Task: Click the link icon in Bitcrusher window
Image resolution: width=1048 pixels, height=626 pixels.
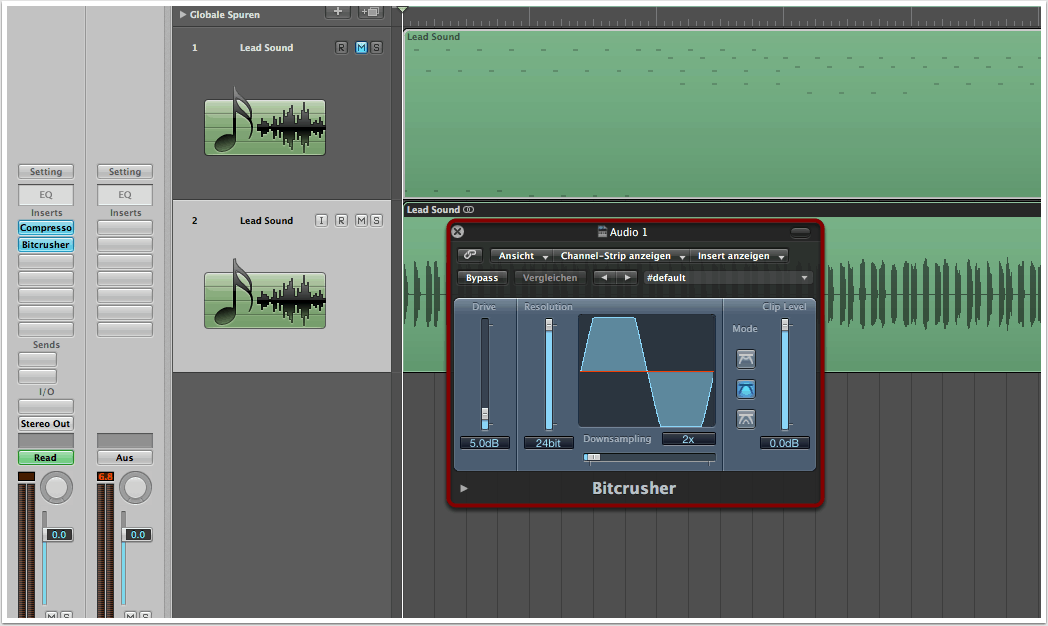Action: 469,256
